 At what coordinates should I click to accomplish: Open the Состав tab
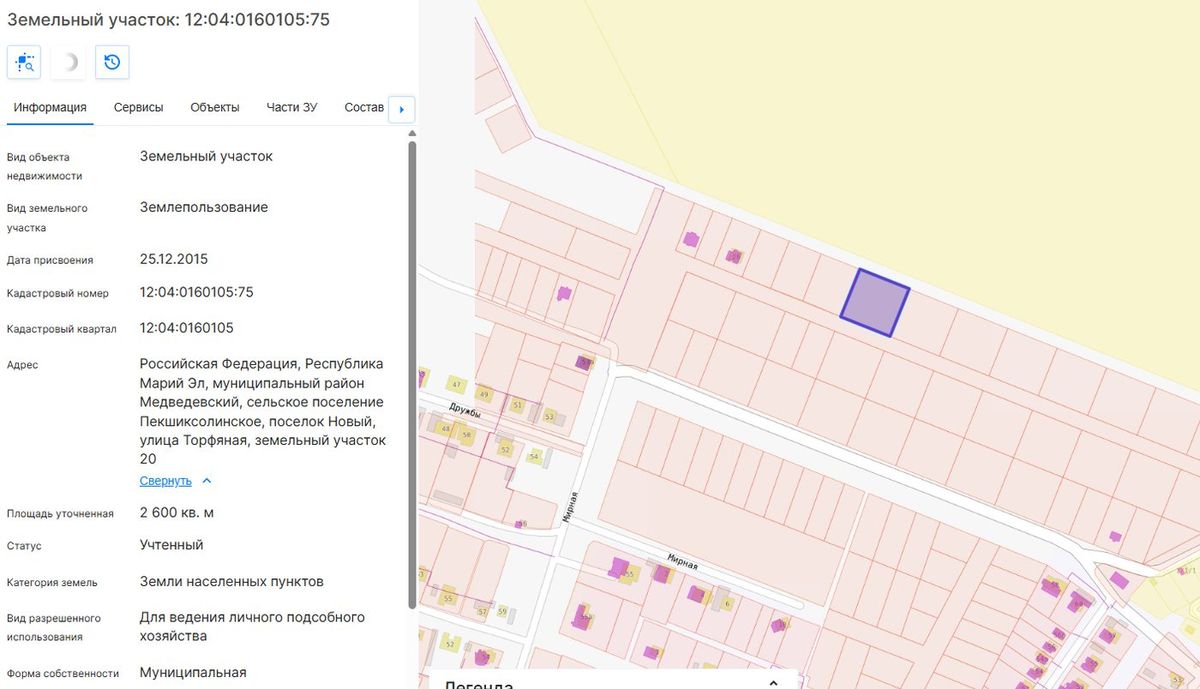(x=364, y=107)
